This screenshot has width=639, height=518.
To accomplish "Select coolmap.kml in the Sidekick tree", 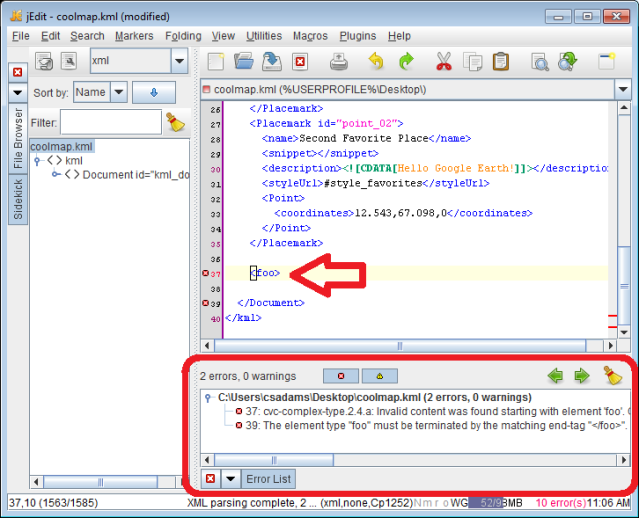I will tap(62, 146).
